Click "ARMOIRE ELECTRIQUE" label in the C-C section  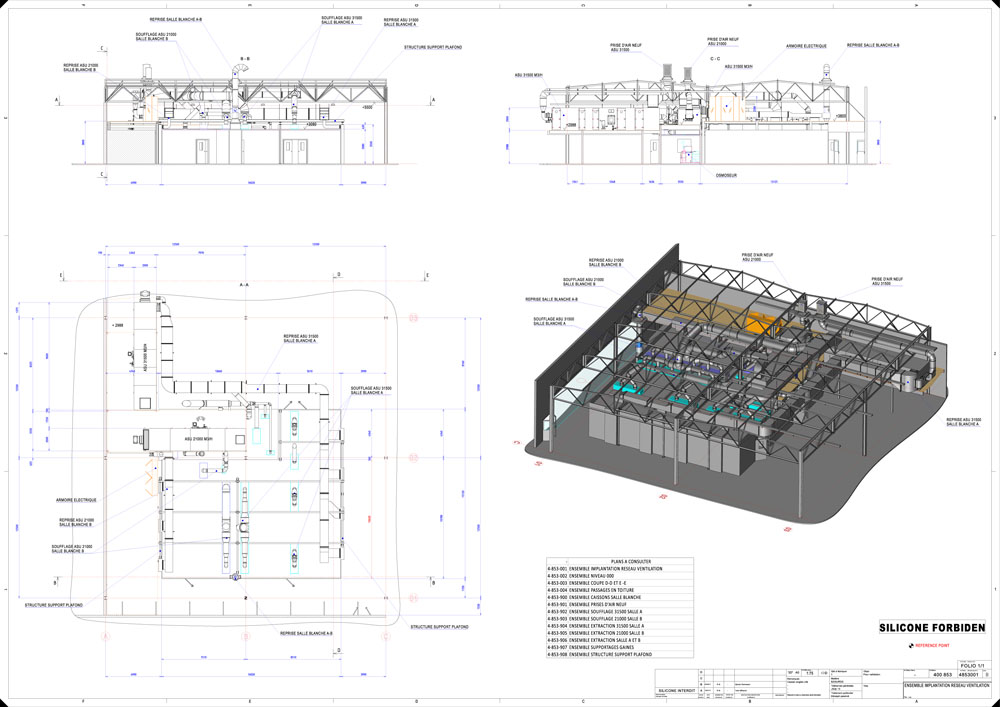806,46
